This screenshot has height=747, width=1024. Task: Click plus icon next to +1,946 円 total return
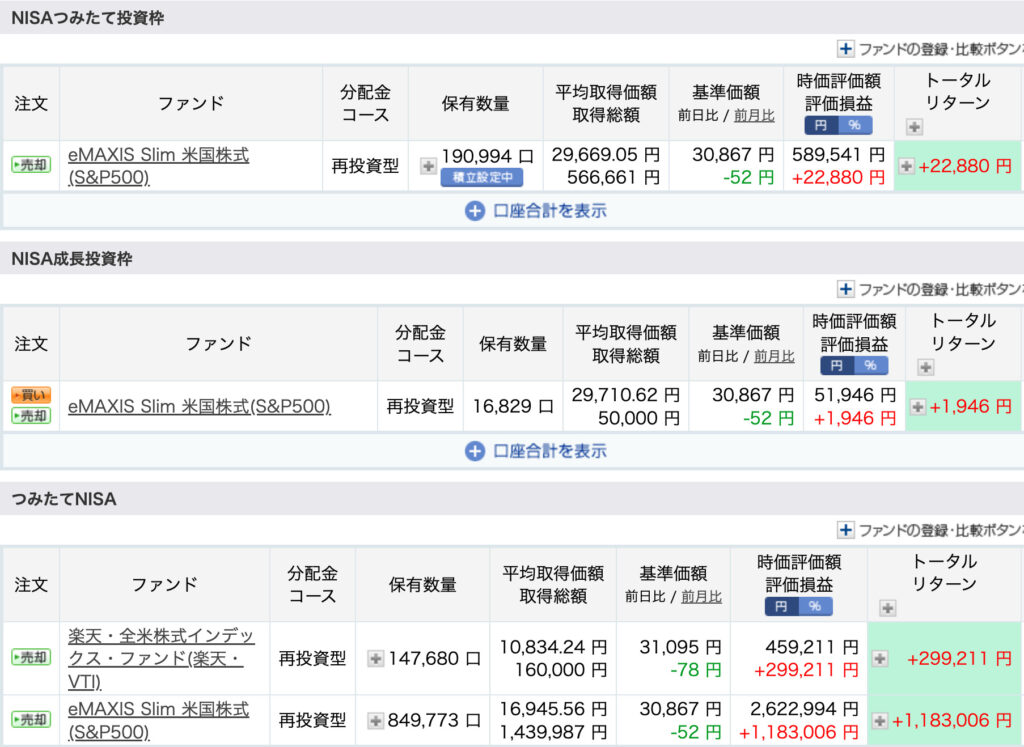pos(917,407)
